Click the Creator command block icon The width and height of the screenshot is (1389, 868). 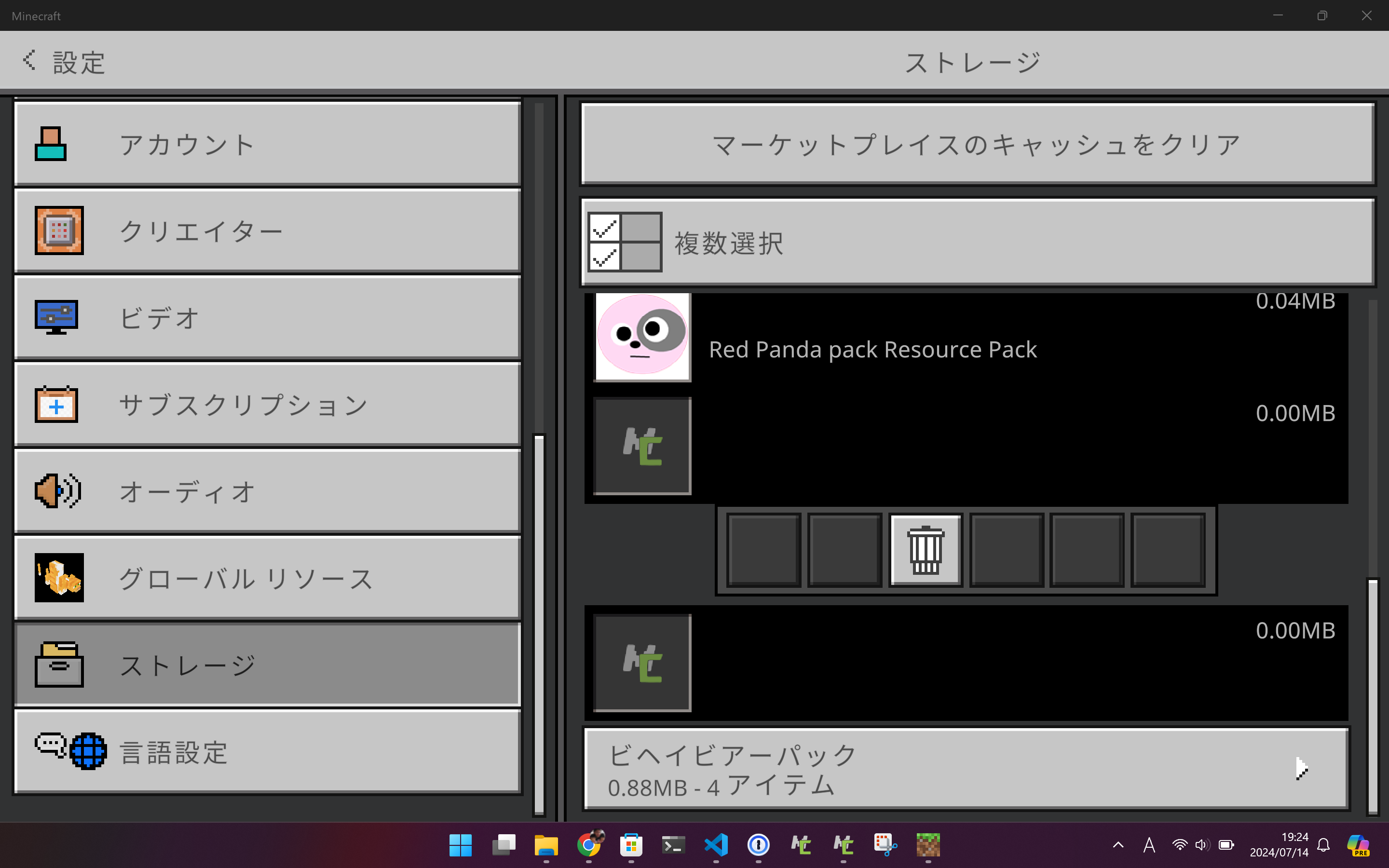tap(58, 231)
